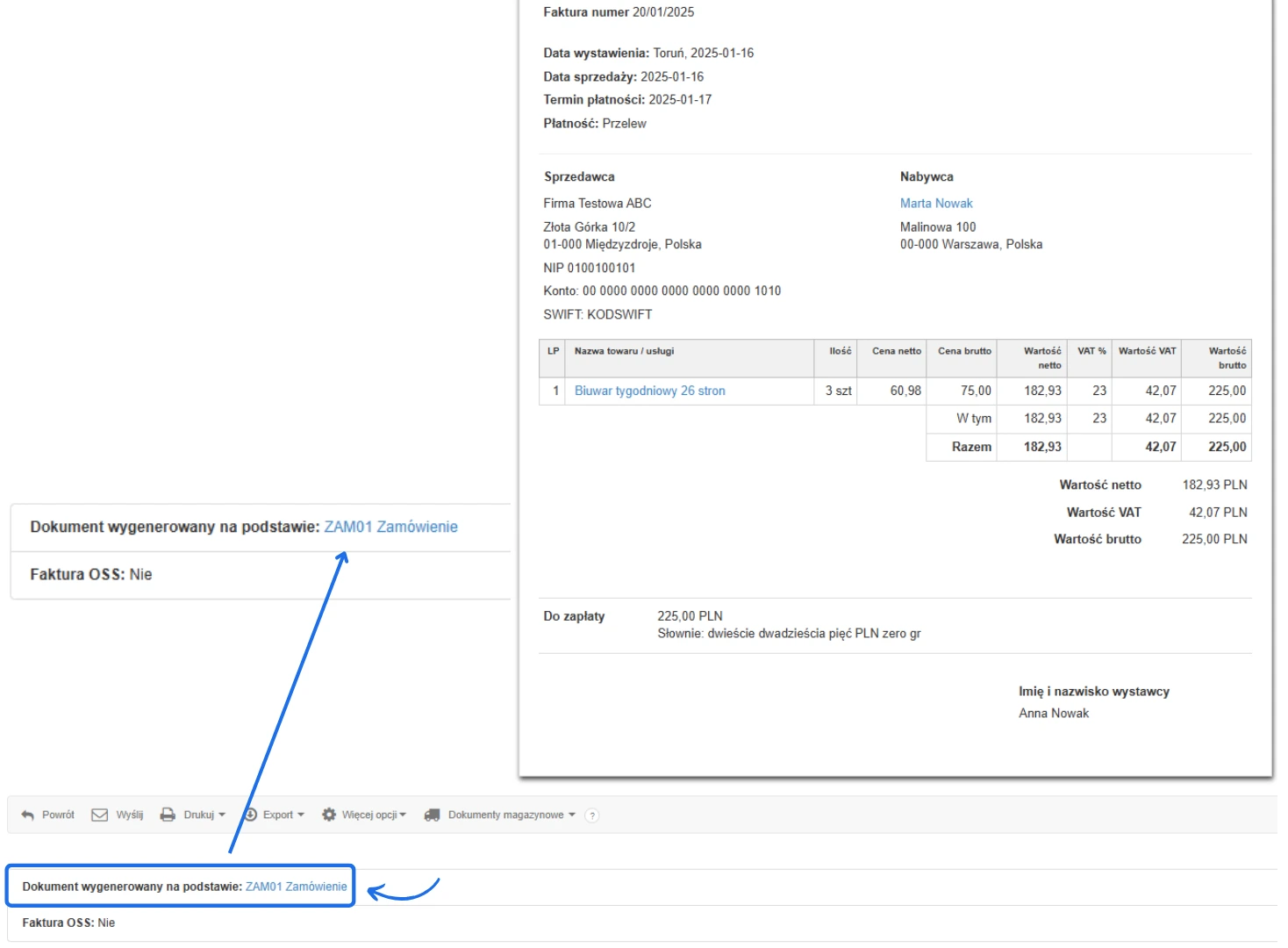The height and width of the screenshot is (948, 1288).
Task: Click the issuer name Anna Nowak
Action: pyautogui.click(x=1054, y=714)
